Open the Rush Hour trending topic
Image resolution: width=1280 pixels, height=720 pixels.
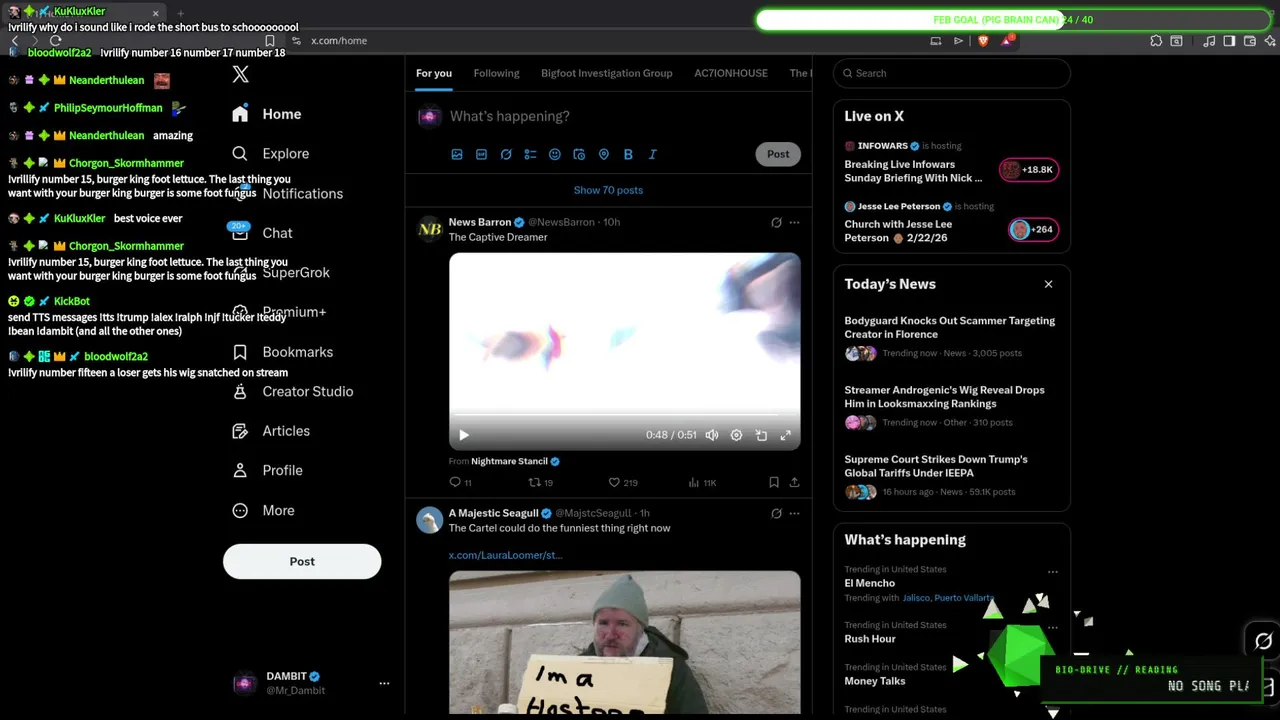(870, 639)
